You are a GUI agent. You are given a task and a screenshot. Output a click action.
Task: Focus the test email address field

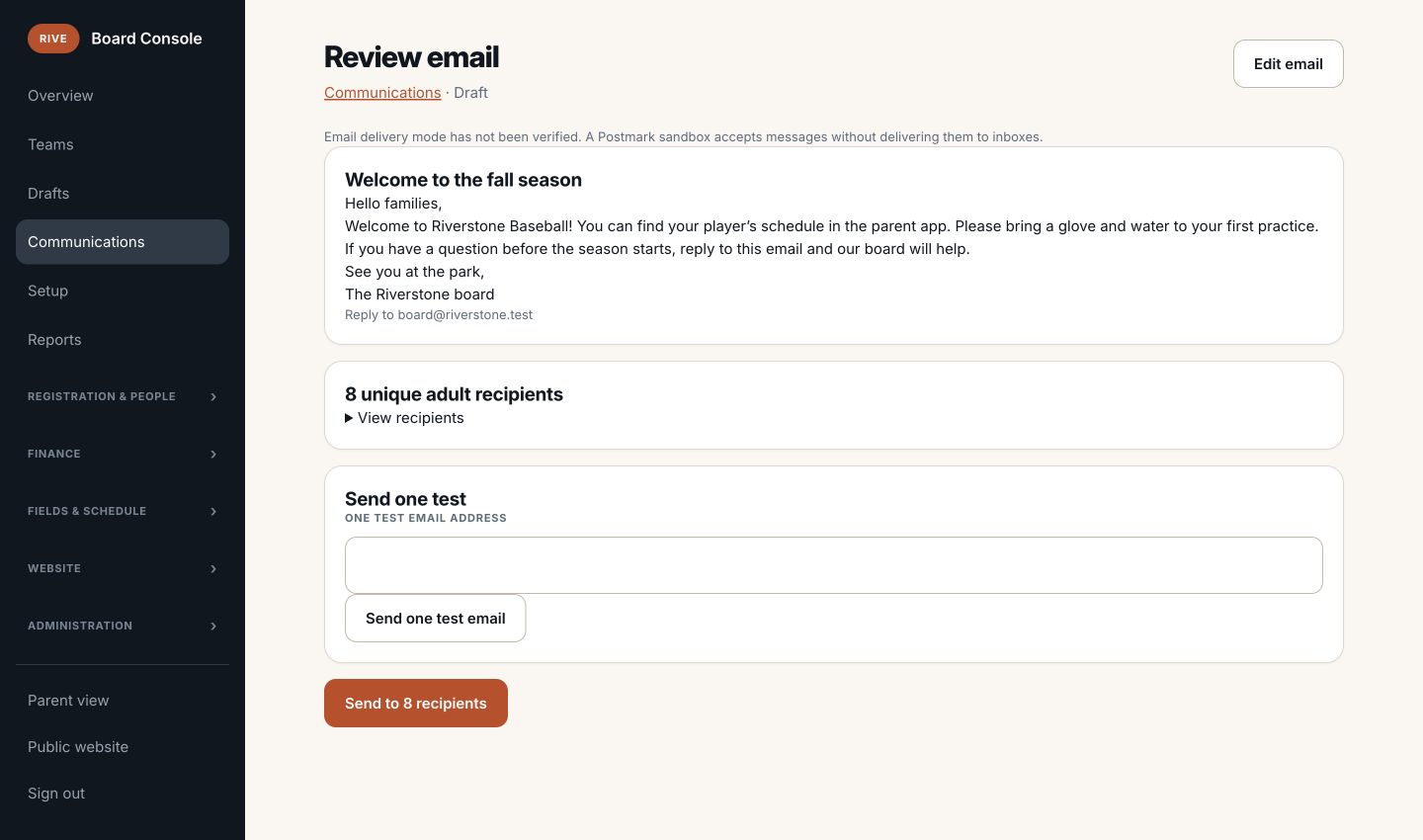(833, 565)
